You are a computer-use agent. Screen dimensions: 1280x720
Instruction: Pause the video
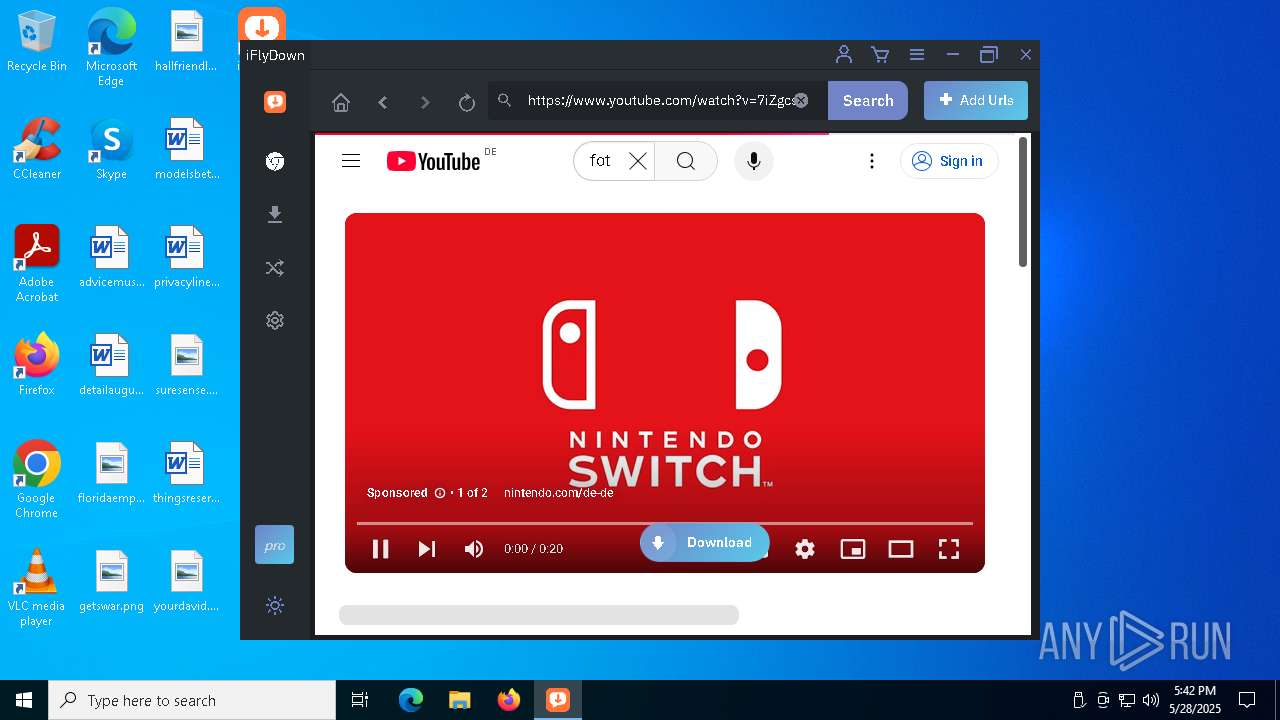tap(380, 548)
